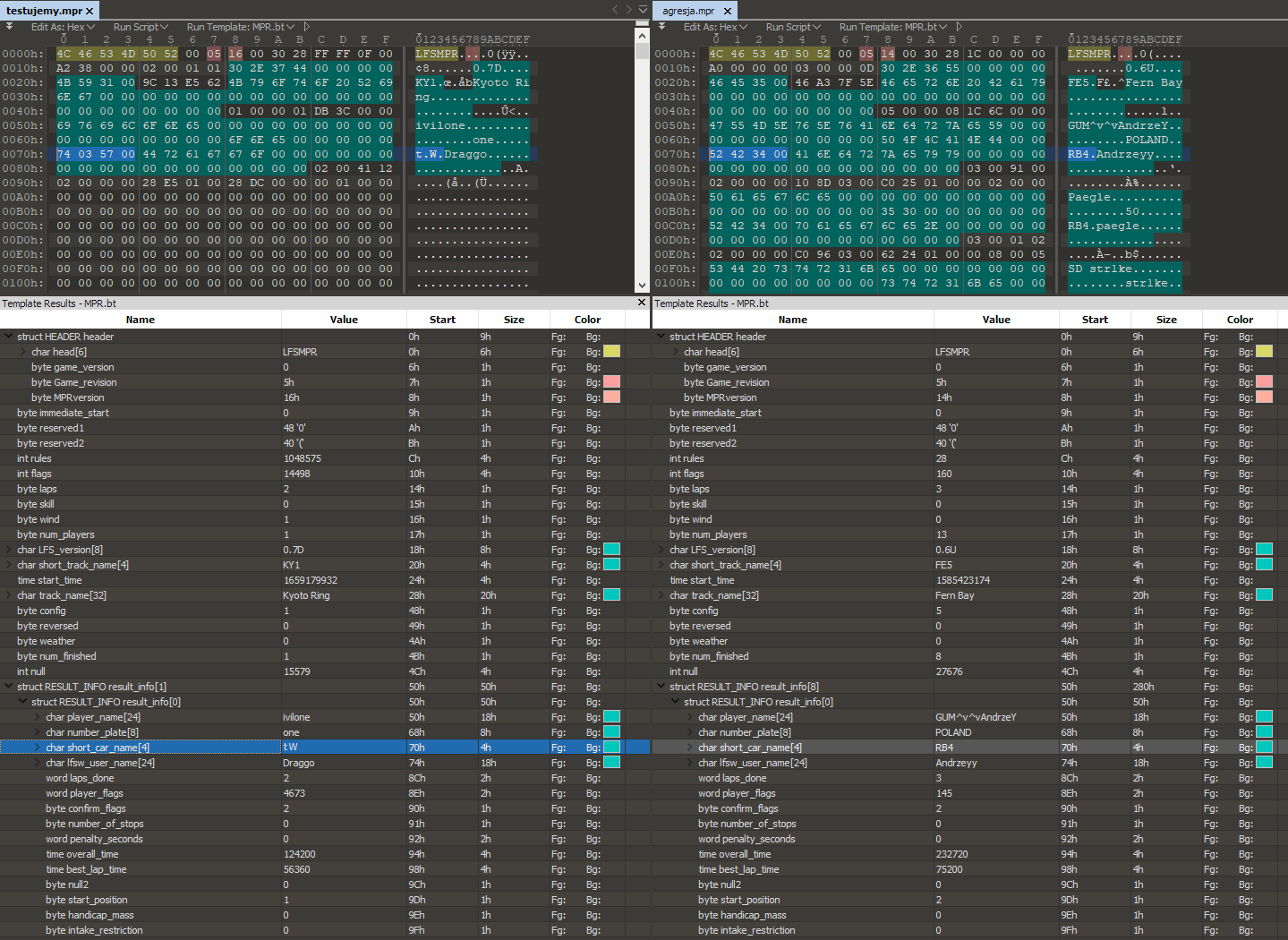Click scroll up arrow of left hex view
The height and width of the screenshot is (940, 1288).
[x=642, y=36]
